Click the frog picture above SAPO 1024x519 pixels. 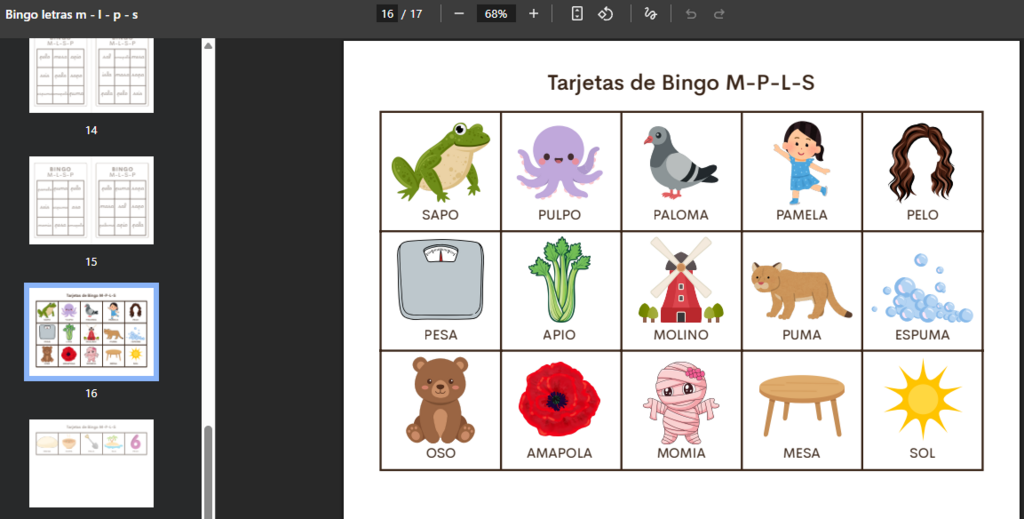coord(440,161)
